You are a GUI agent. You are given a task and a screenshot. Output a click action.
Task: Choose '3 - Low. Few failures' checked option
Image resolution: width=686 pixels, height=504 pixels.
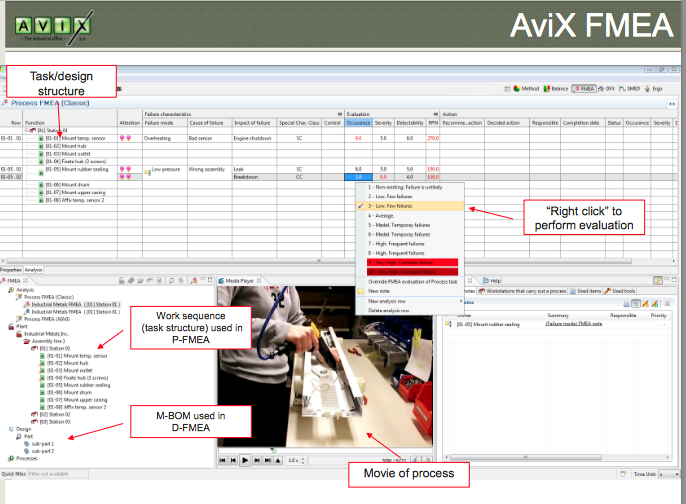coord(410,206)
